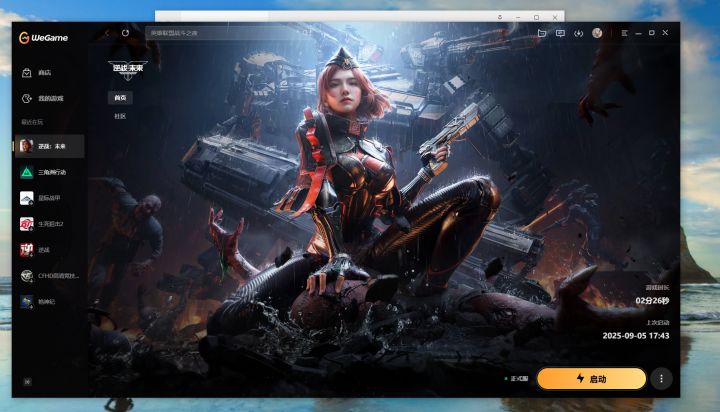This screenshot has height=412, width=720.
Task: Click the green triangle 三角洲行动 icon
Action: click(27, 172)
